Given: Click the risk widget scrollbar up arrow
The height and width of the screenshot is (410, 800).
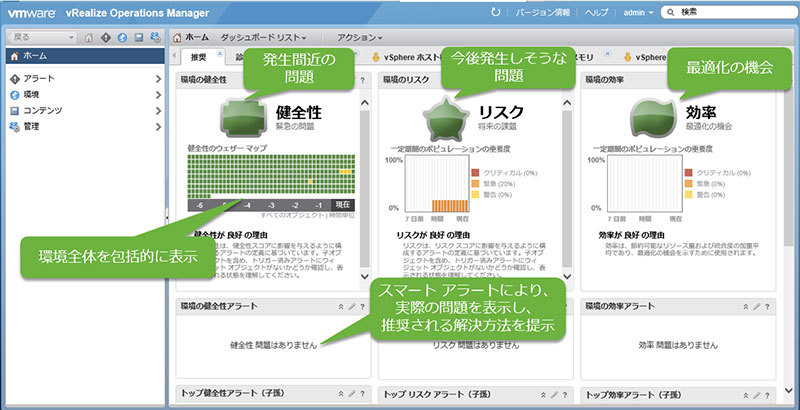Looking at the screenshot, I should point(567,103).
